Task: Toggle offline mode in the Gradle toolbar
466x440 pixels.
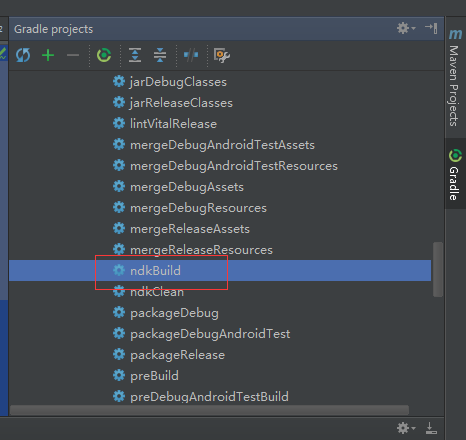Action: coord(191,55)
